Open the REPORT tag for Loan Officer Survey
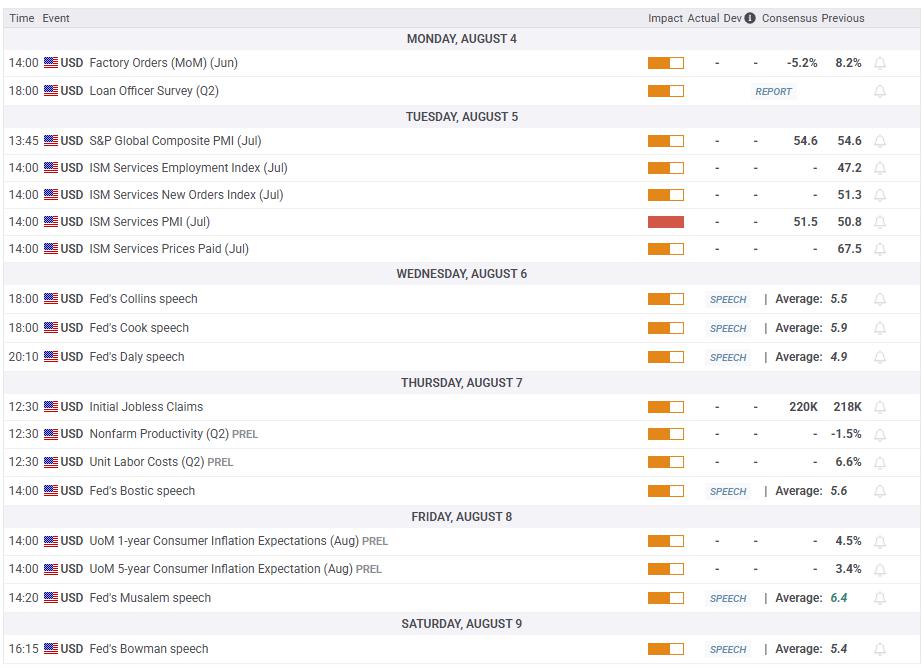 click(x=773, y=91)
